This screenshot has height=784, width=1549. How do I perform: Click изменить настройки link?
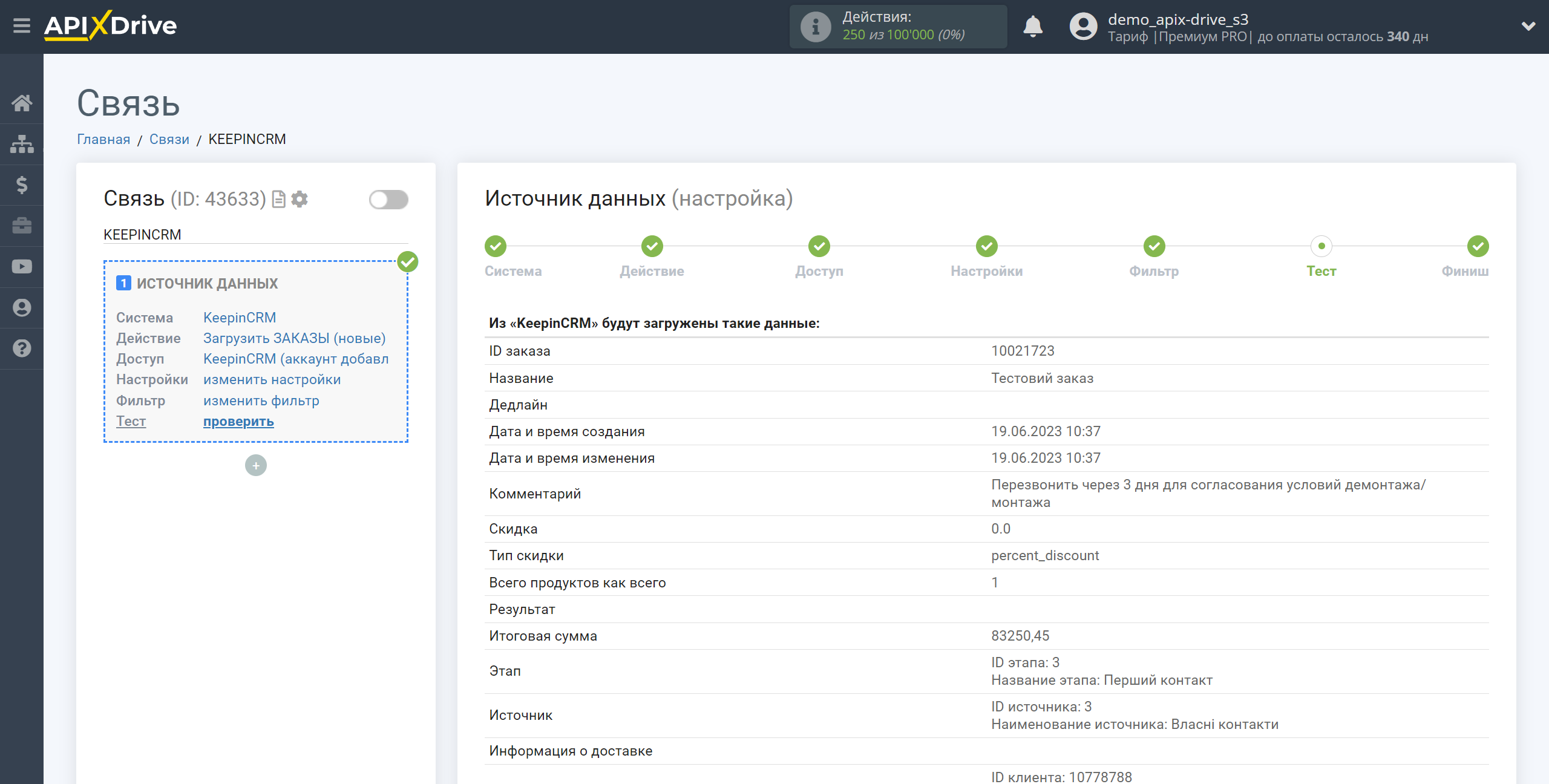272,379
